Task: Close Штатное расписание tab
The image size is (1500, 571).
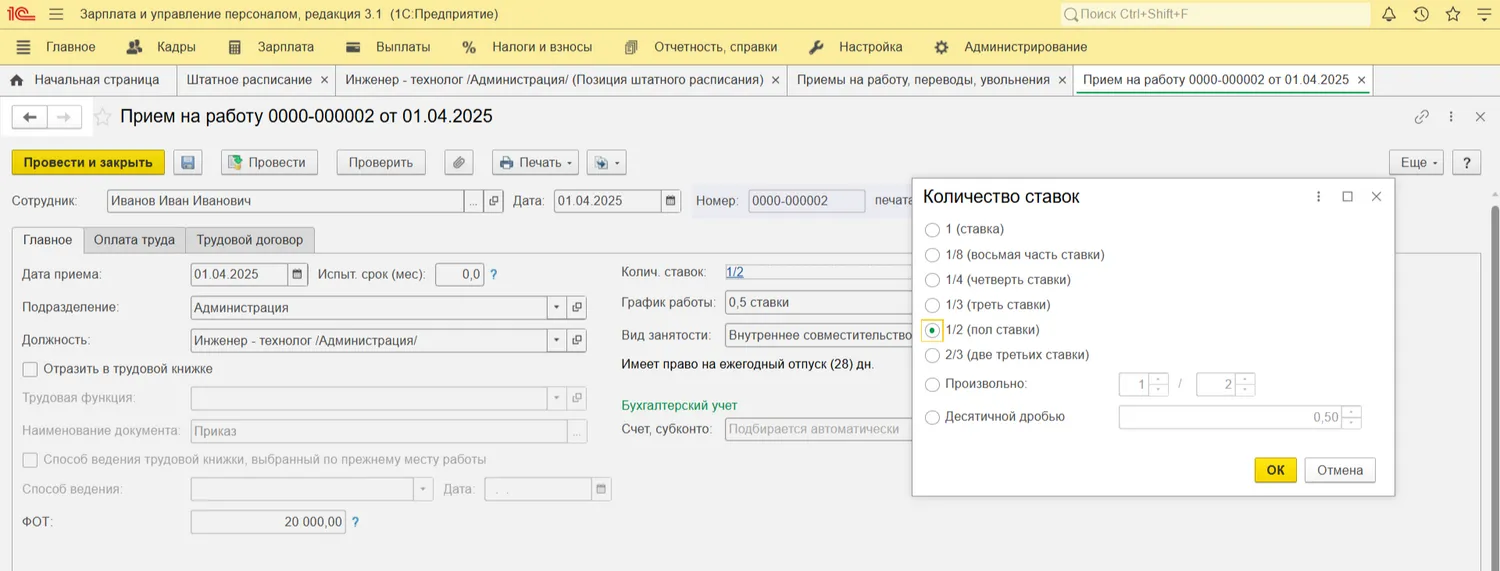Action: coord(322,80)
